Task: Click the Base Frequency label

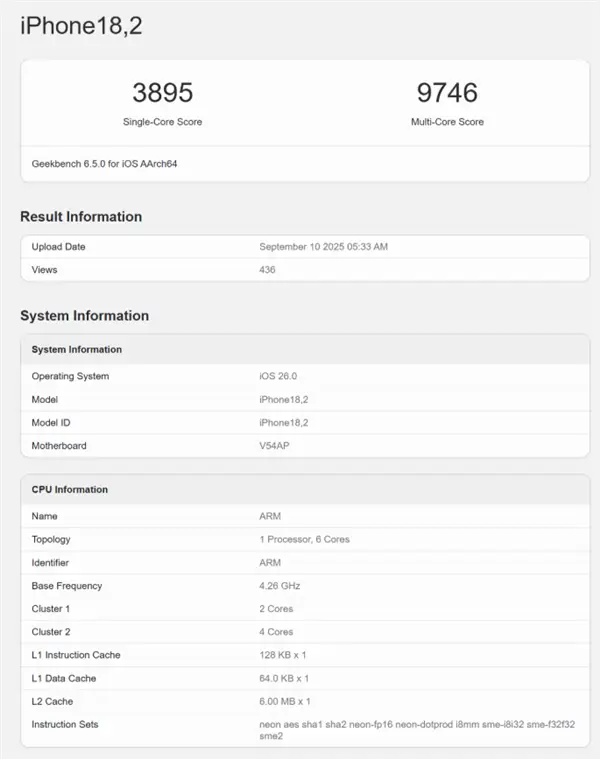Action: pyautogui.click(x=67, y=586)
